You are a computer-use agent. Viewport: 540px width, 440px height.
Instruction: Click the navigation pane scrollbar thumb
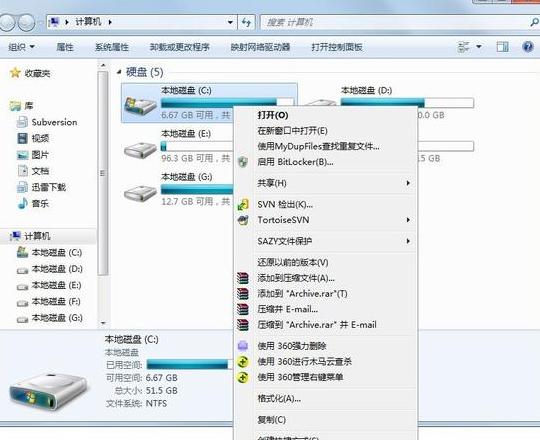pyautogui.click(x=103, y=173)
